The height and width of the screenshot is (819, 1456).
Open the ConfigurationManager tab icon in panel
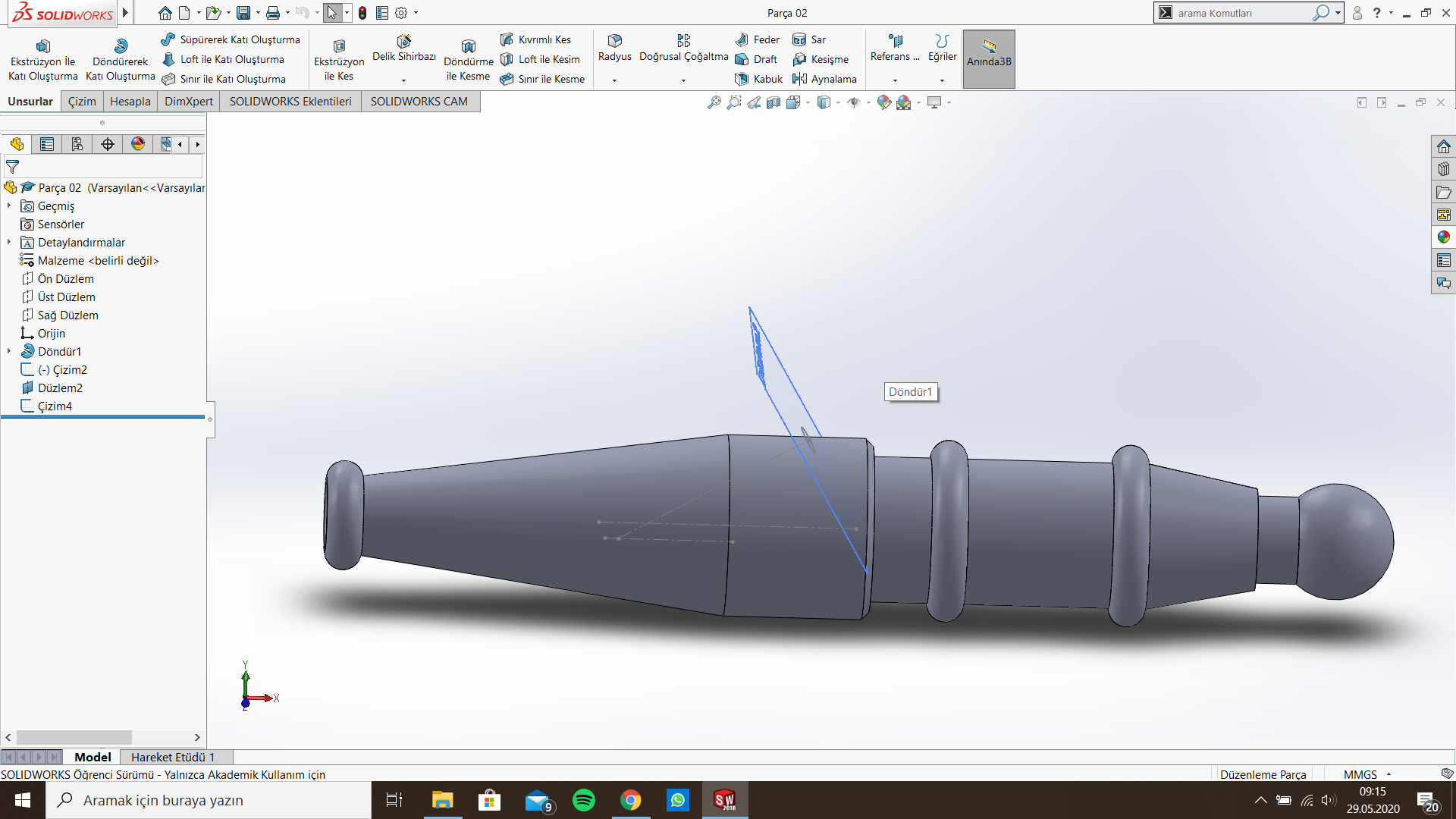pyautogui.click(x=77, y=144)
